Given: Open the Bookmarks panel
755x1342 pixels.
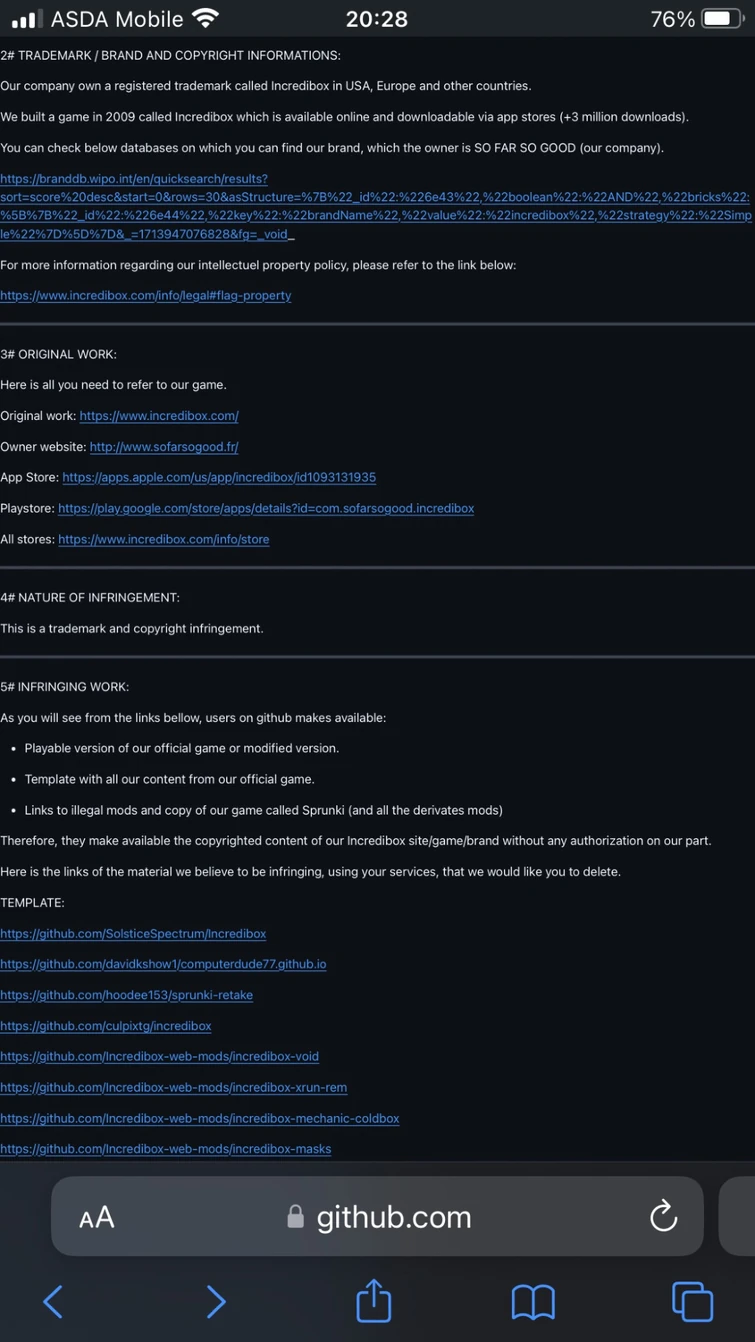Looking at the screenshot, I should pyautogui.click(x=533, y=1301).
